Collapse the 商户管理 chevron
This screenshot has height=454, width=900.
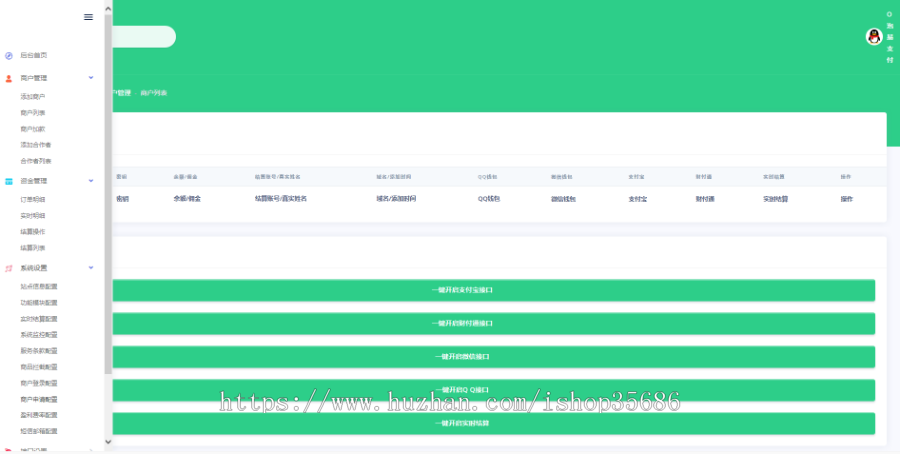pos(91,77)
